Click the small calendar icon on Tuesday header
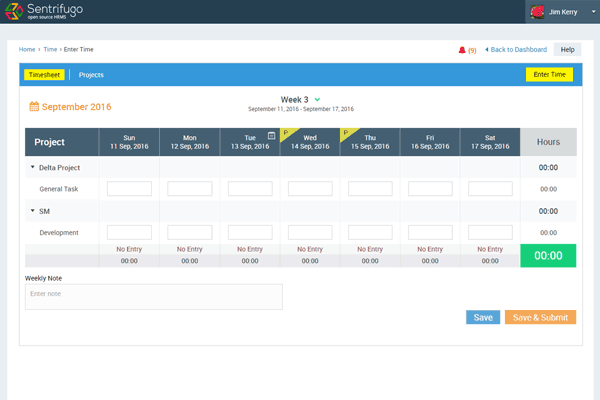The height and width of the screenshot is (400, 600). (x=271, y=135)
